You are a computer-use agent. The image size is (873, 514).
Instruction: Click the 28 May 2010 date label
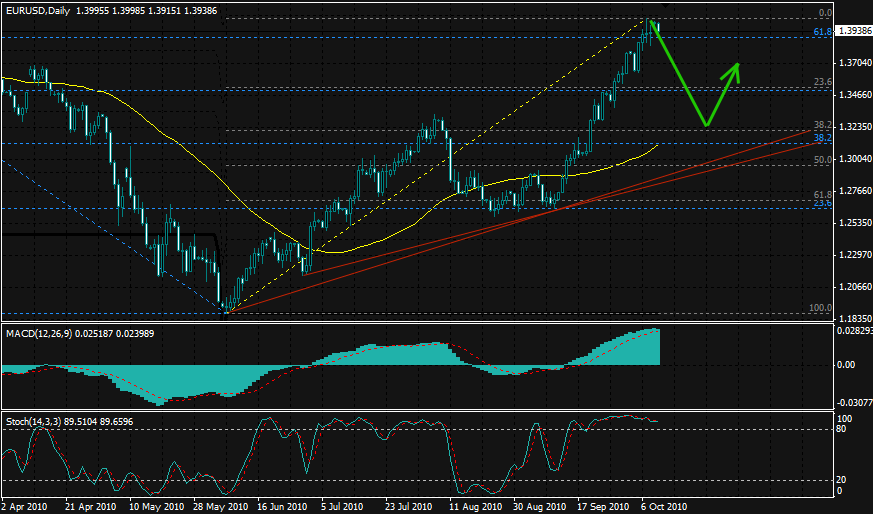pyautogui.click(x=219, y=506)
